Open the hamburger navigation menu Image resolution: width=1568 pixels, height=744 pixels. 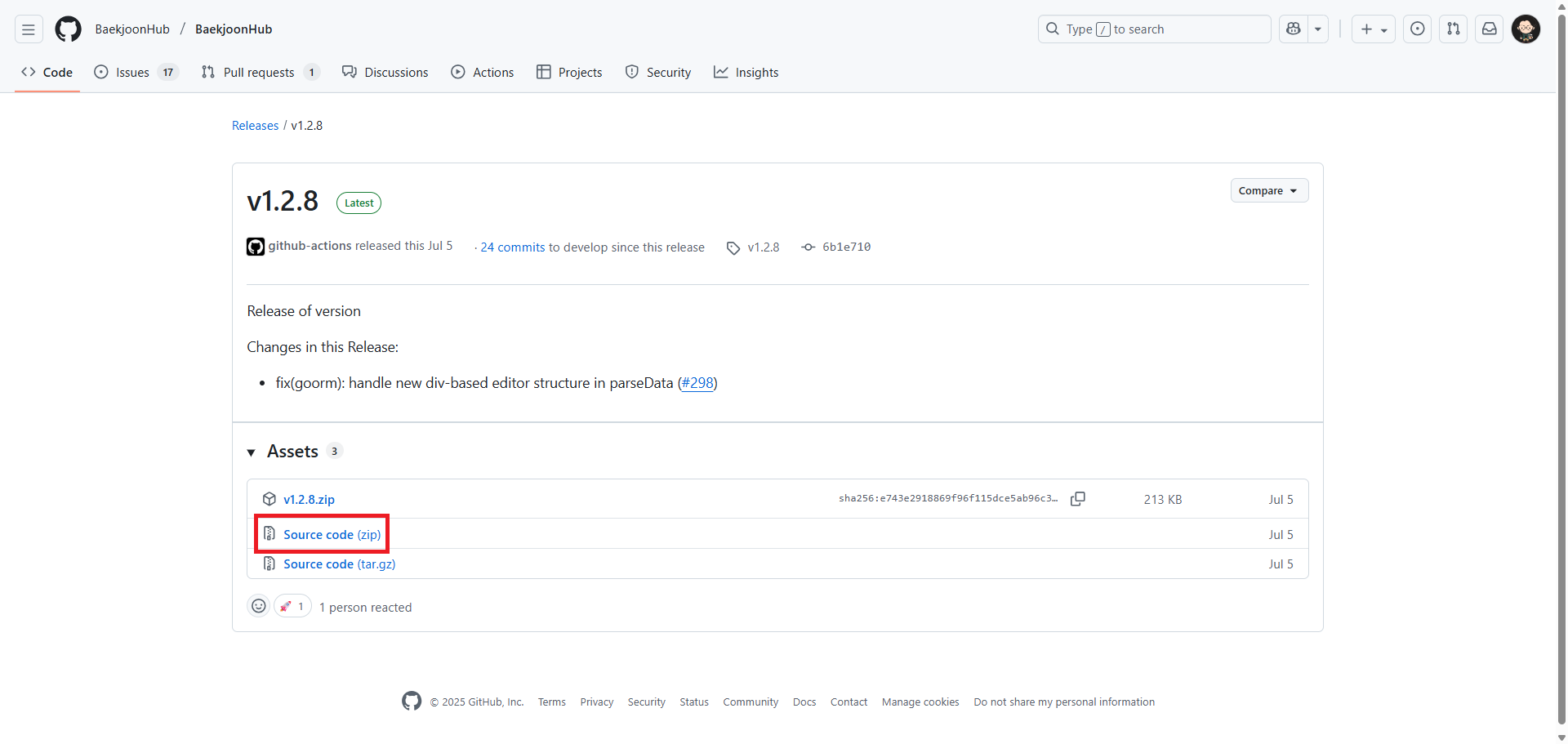[29, 29]
